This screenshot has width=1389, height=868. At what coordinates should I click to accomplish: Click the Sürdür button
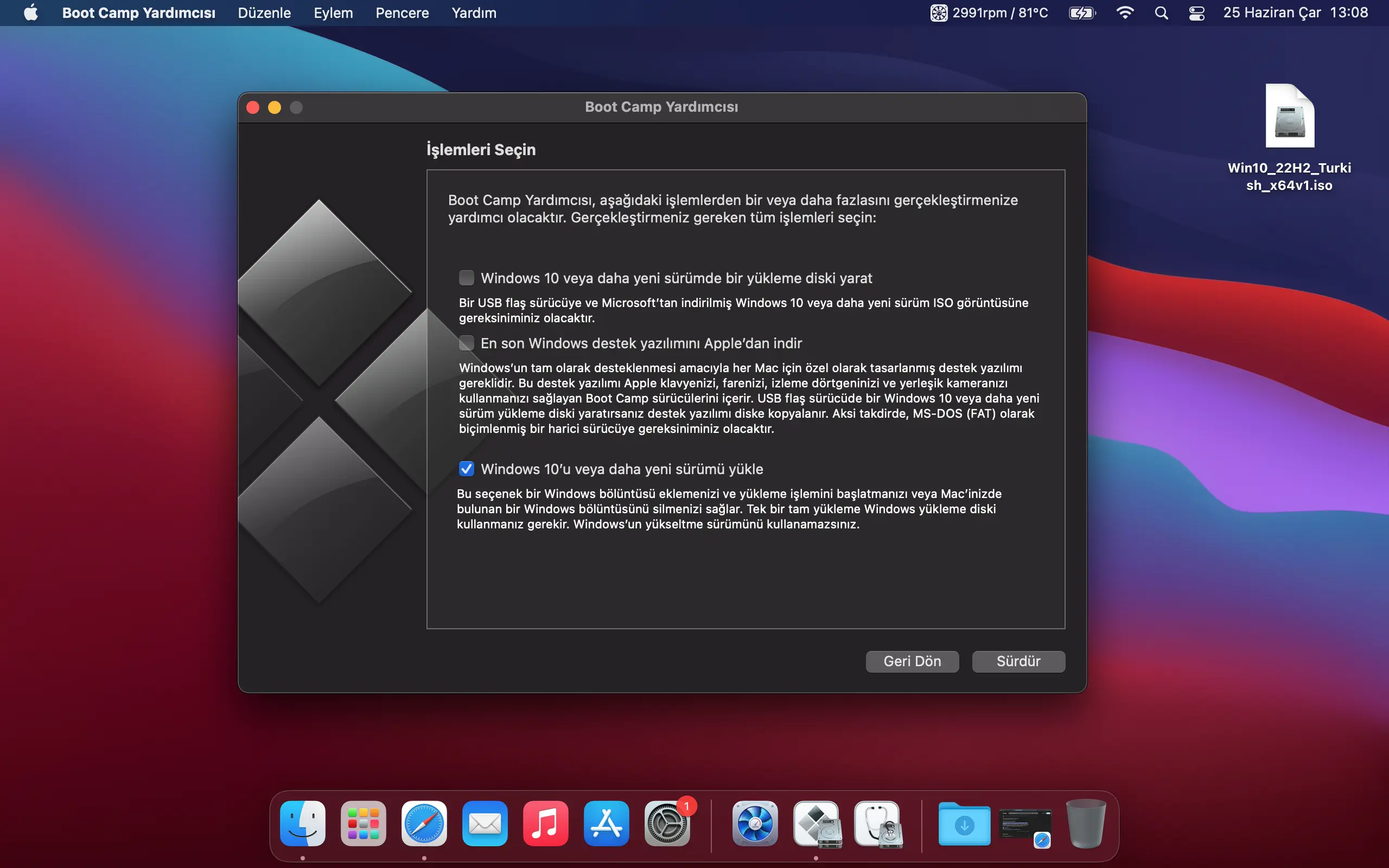[1019, 661]
